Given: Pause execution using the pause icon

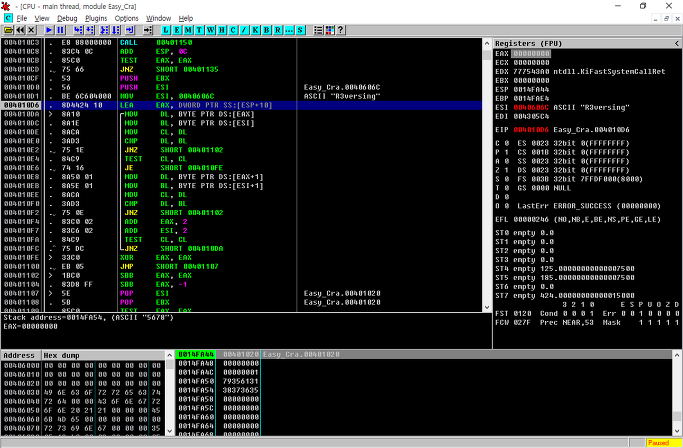Looking at the screenshot, I should coord(60,30).
